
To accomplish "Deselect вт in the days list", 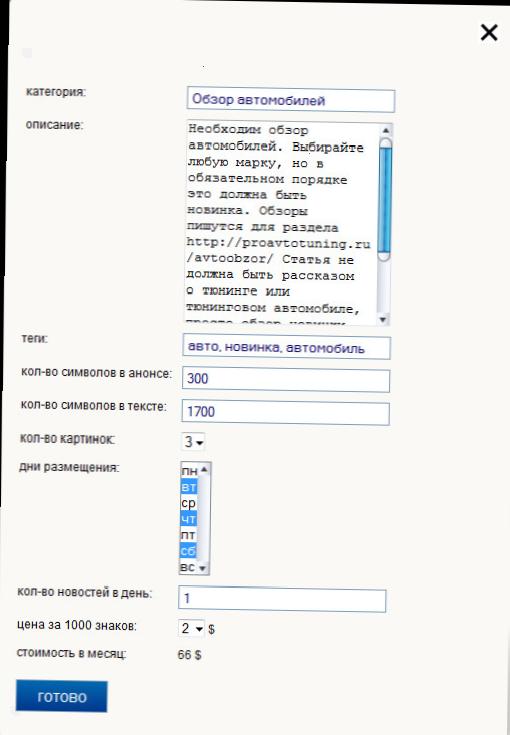I will [x=188, y=487].
